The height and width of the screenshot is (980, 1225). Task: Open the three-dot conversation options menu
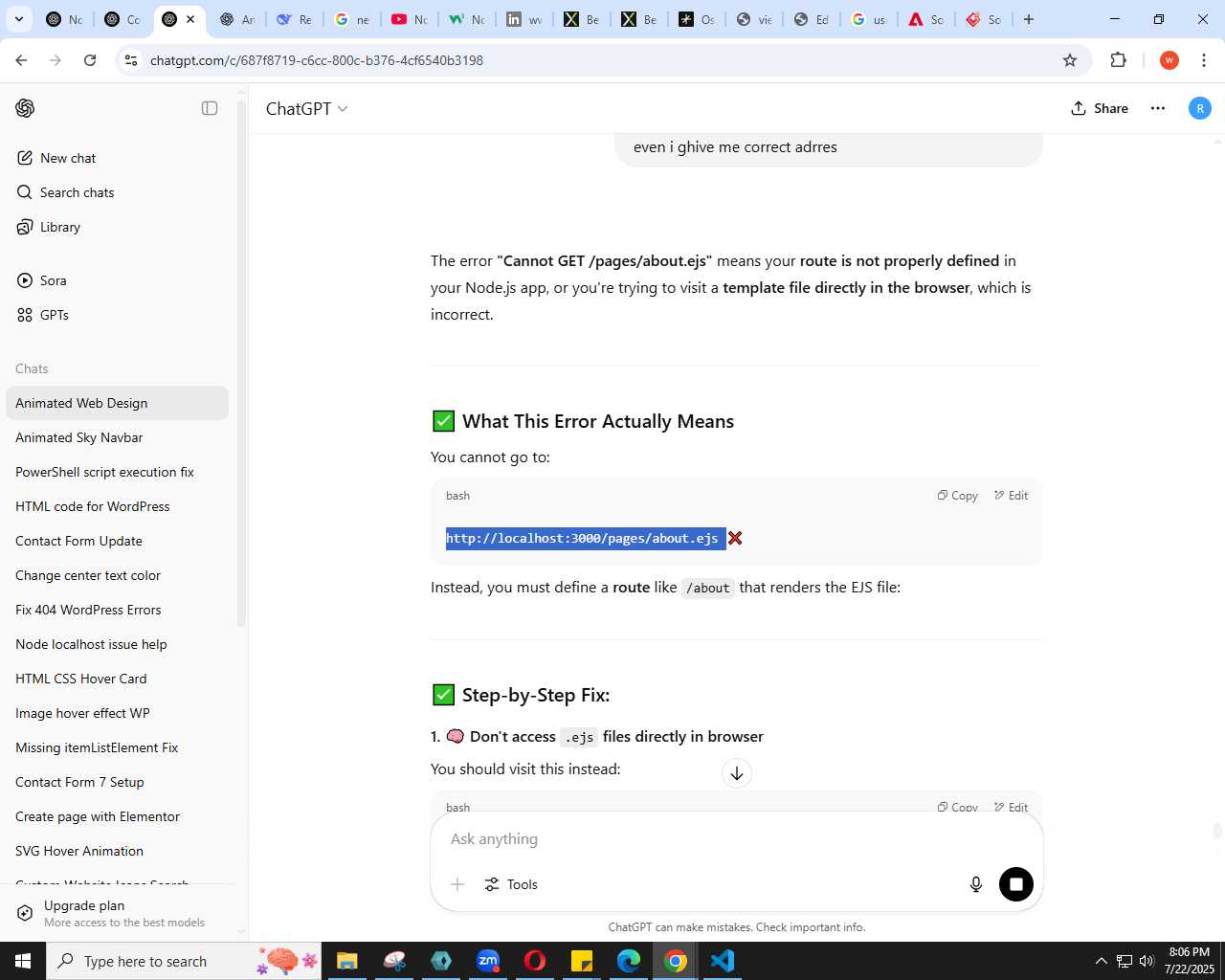click(x=1158, y=108)
